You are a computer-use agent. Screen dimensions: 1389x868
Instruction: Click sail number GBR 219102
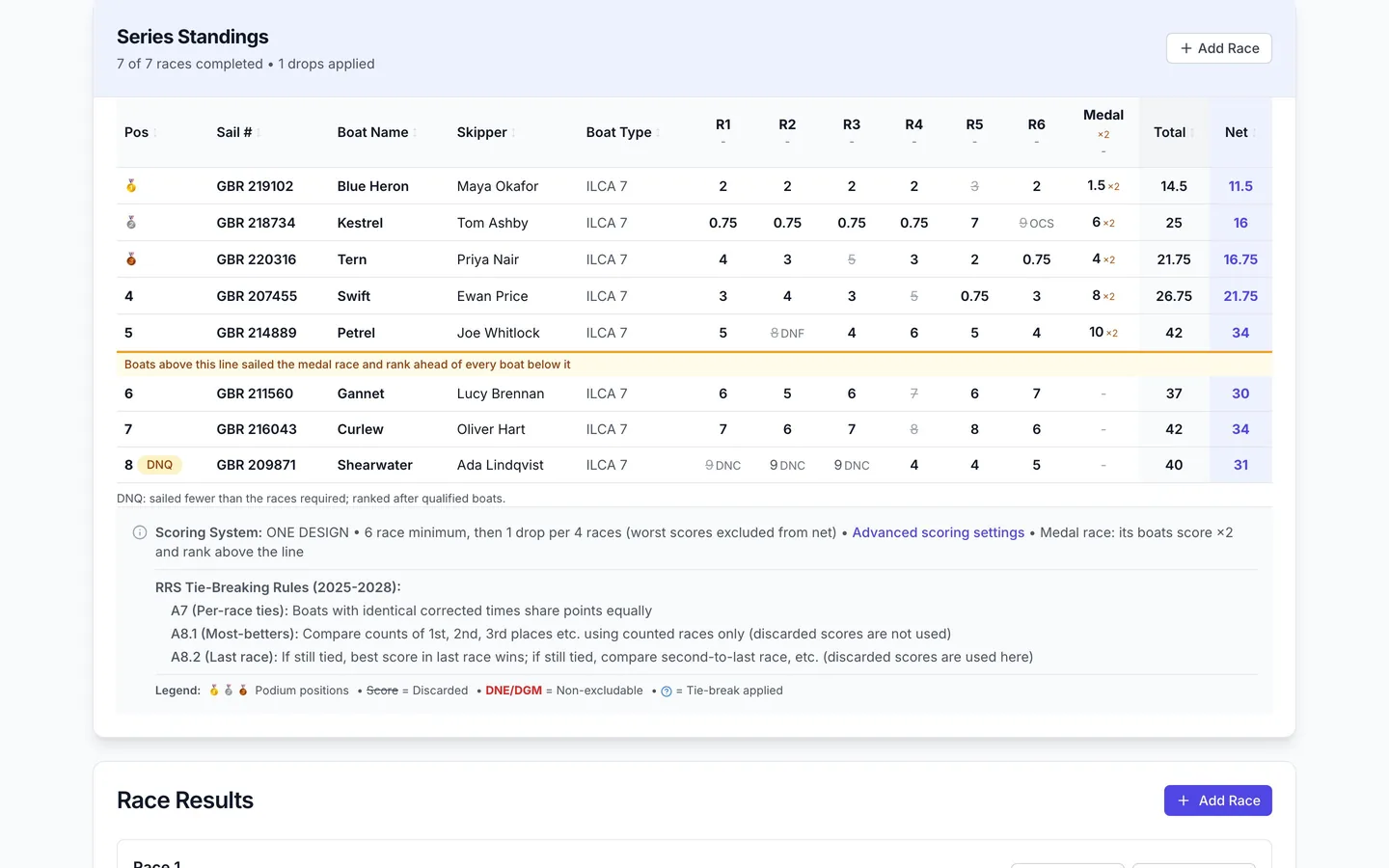(x=255, y=186)
